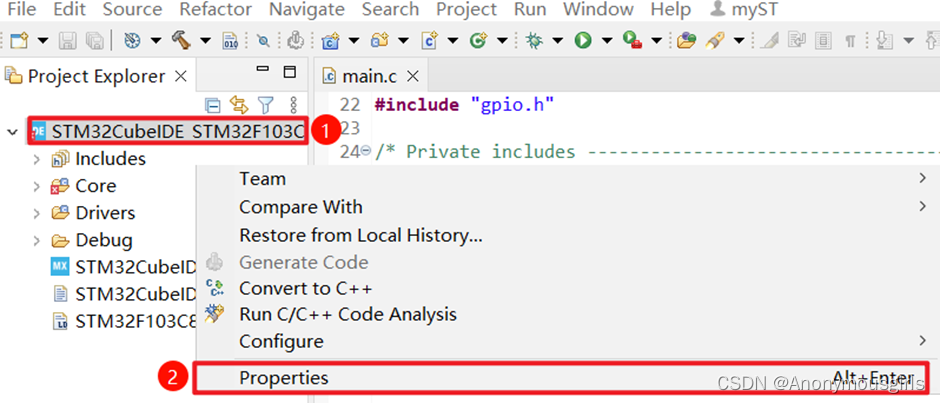Click the Debug bug icon
The width and height of the screenshot is (940, 403).
[533, 40]
